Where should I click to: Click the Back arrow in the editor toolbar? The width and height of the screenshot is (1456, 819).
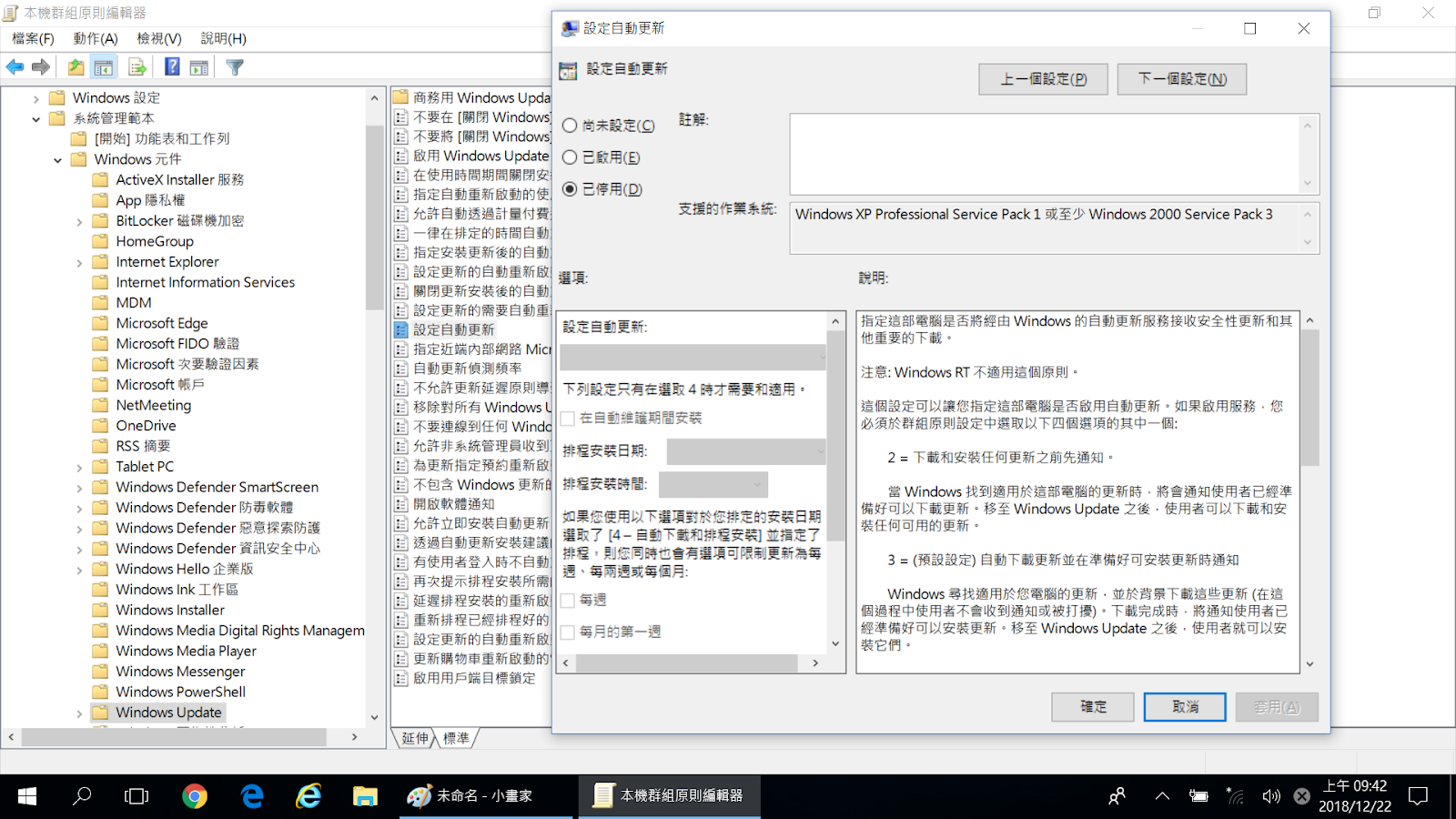[x=15, y=67]
